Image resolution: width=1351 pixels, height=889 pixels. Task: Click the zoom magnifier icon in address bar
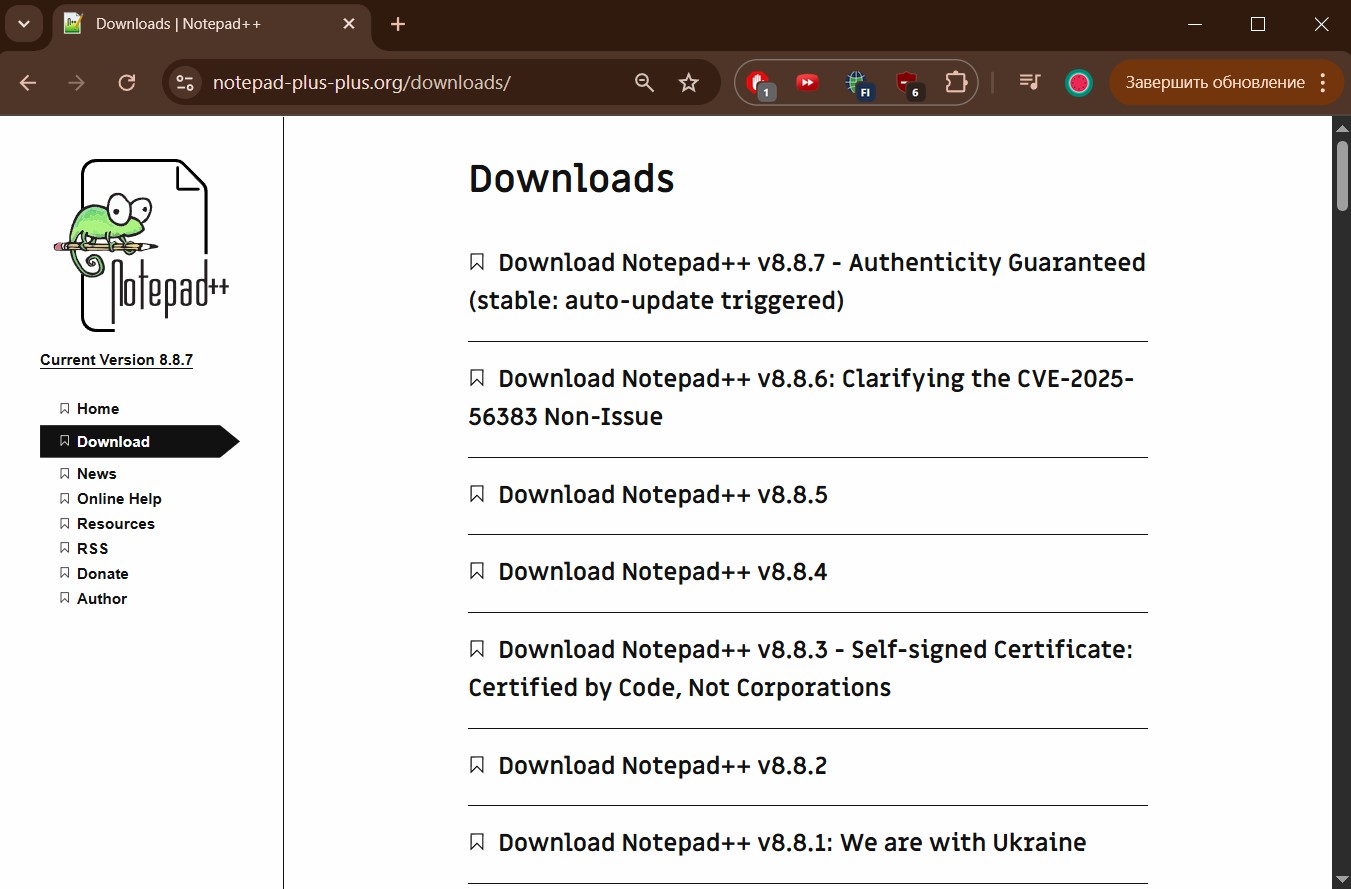coord(644,83)
